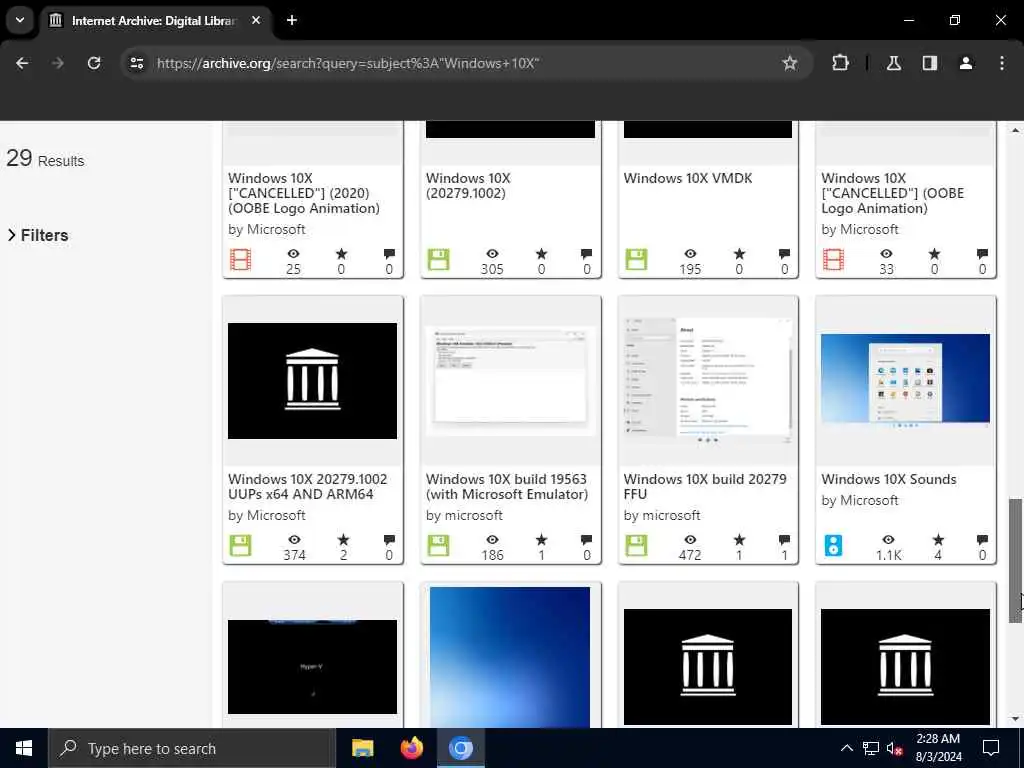Image resolution: width=1024 pixels, height=768 pixels.
Task: Click software floppy icon on VMDK card
Action: 636,259
